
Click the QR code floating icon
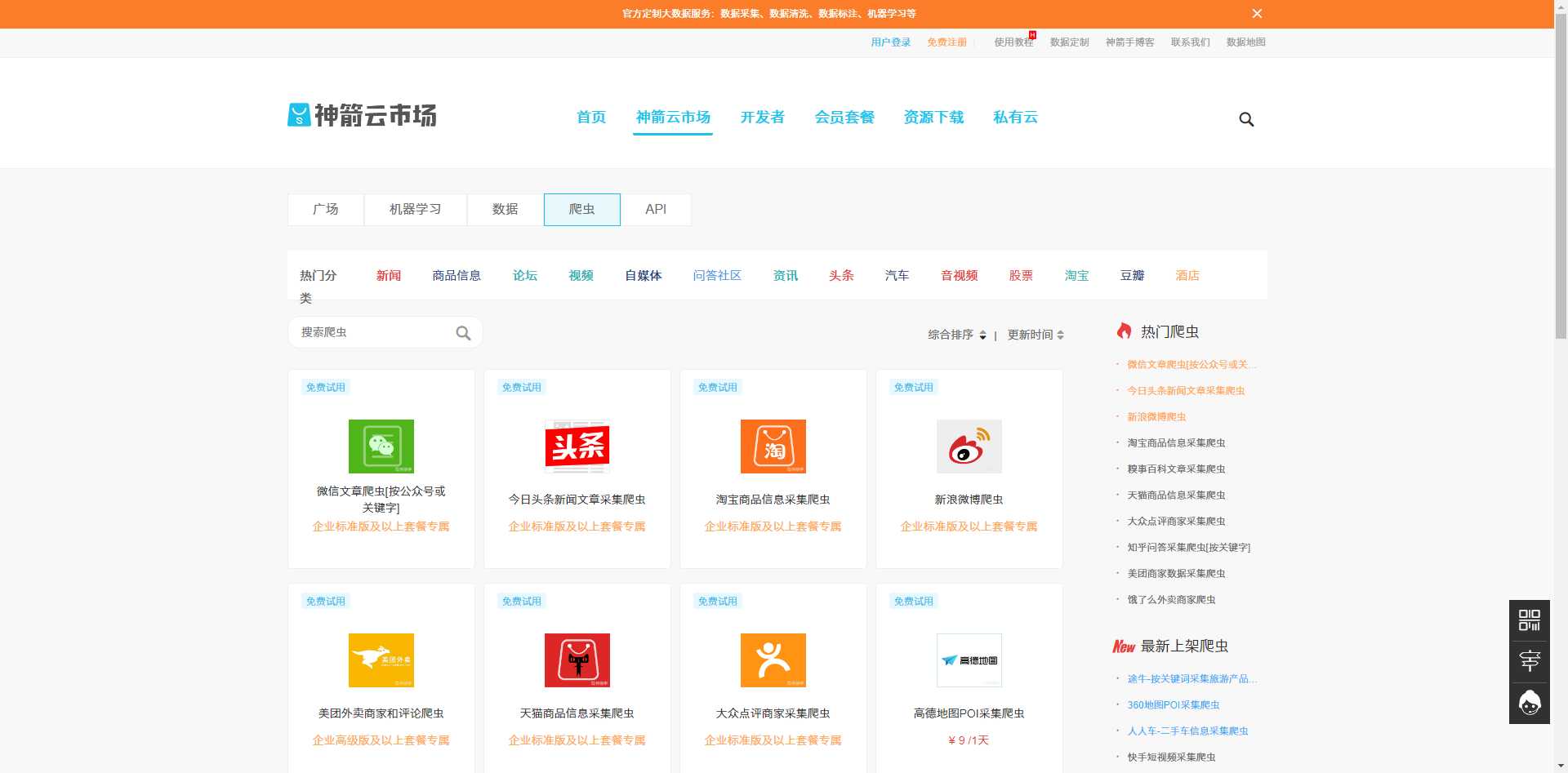pos(1530,620)
